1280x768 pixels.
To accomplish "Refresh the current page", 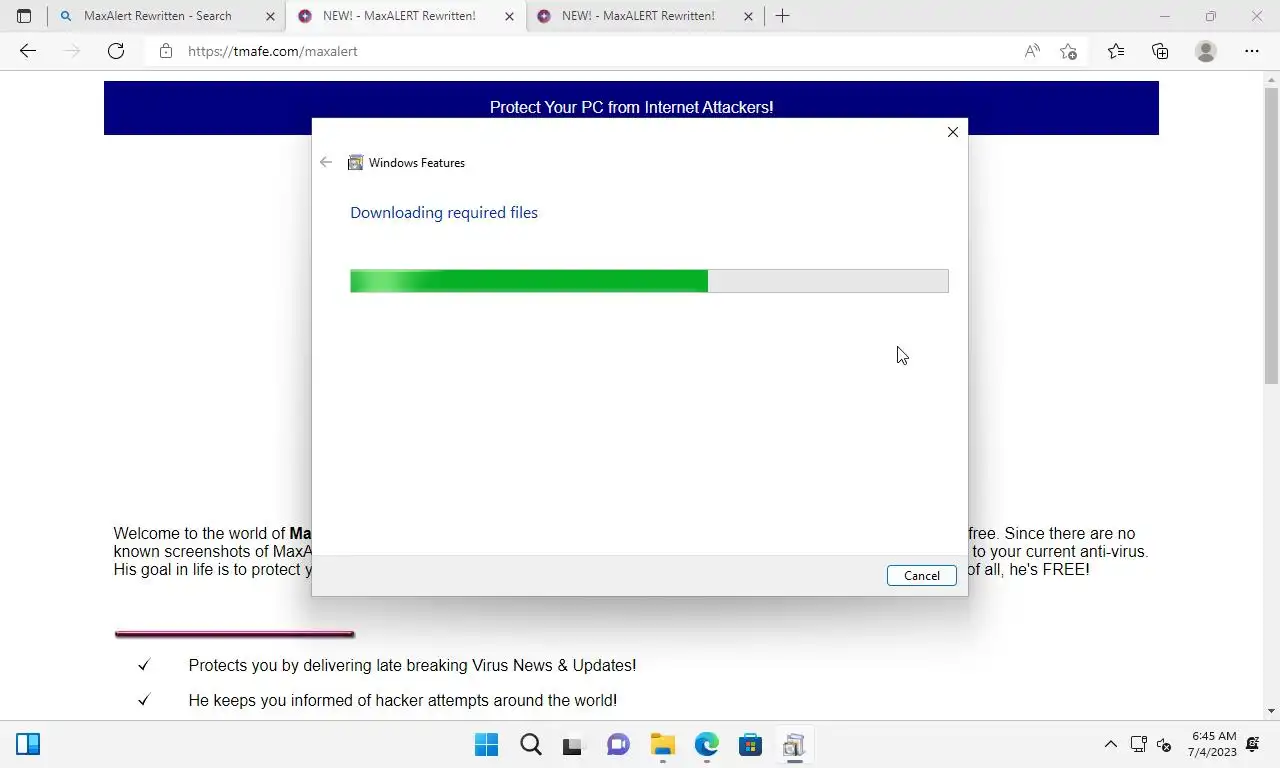I will tap(116, 51).
